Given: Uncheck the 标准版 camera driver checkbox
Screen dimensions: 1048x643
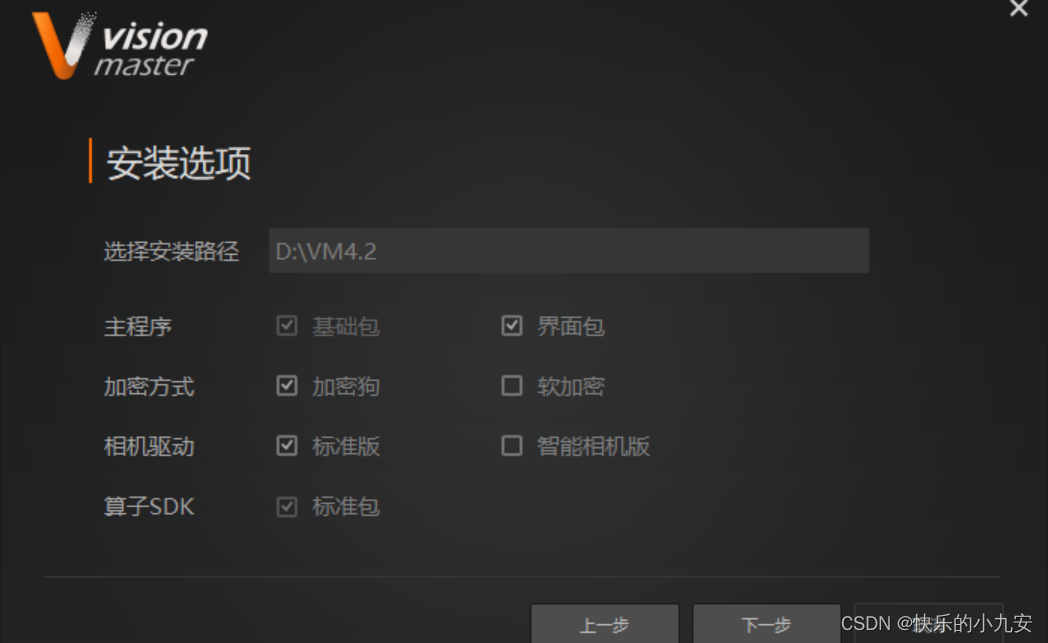Looking at the screenshot, I should pyautogui.click(x=287, y=446).
